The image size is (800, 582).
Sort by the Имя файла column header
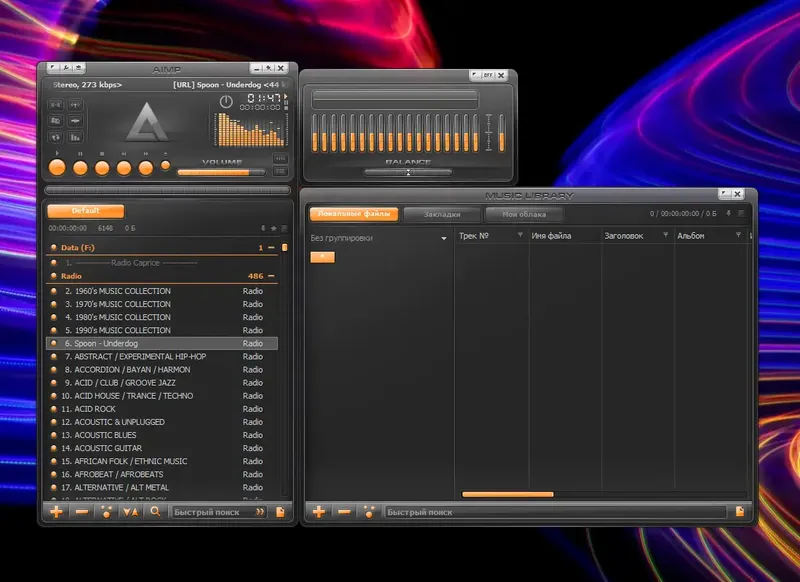[565, 236]
